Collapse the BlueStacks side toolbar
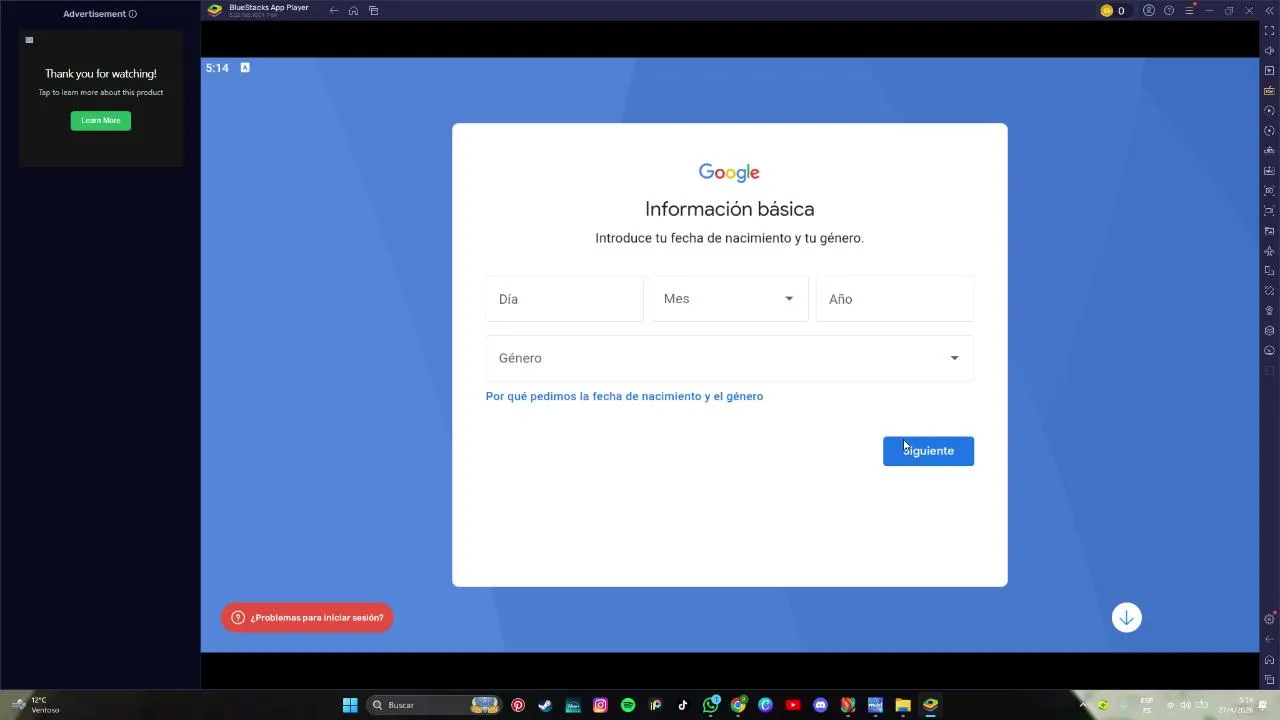 pos(1269,11)
